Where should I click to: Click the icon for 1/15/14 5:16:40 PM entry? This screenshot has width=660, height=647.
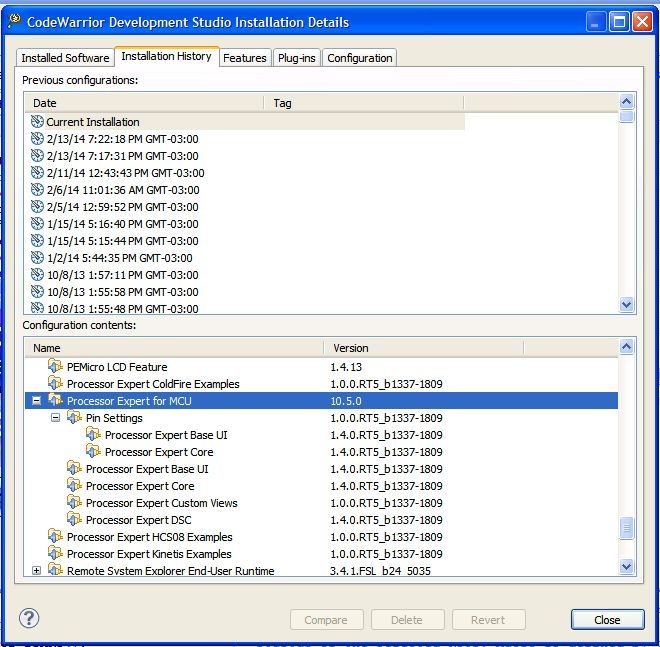click(37, 224)
